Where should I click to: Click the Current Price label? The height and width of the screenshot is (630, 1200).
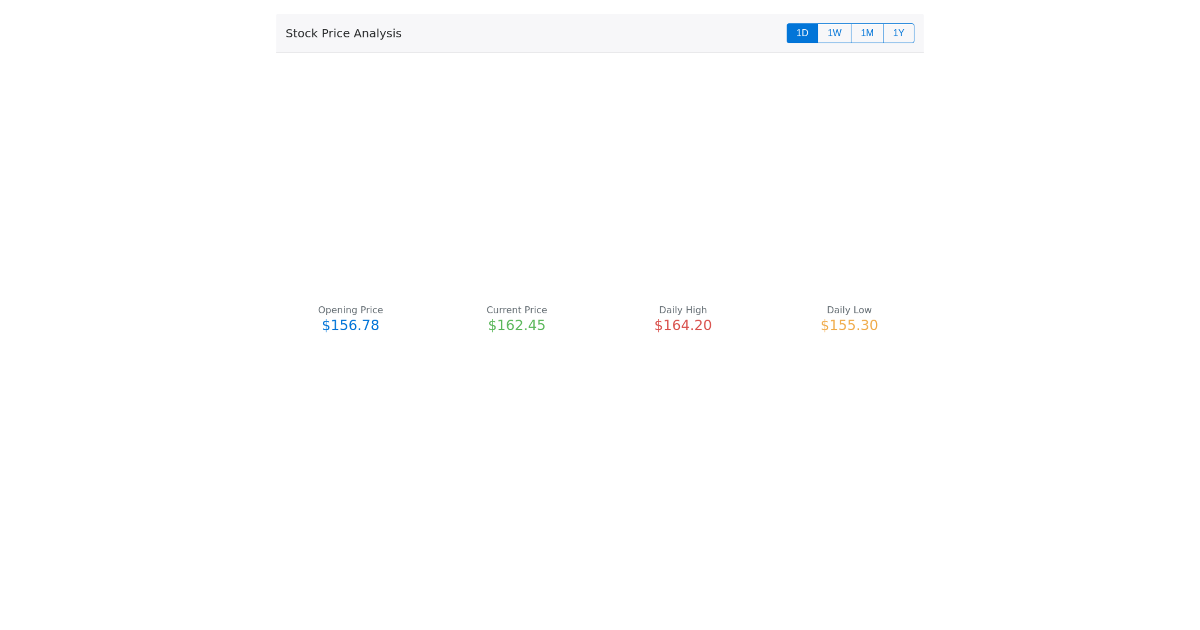[516, 310]
